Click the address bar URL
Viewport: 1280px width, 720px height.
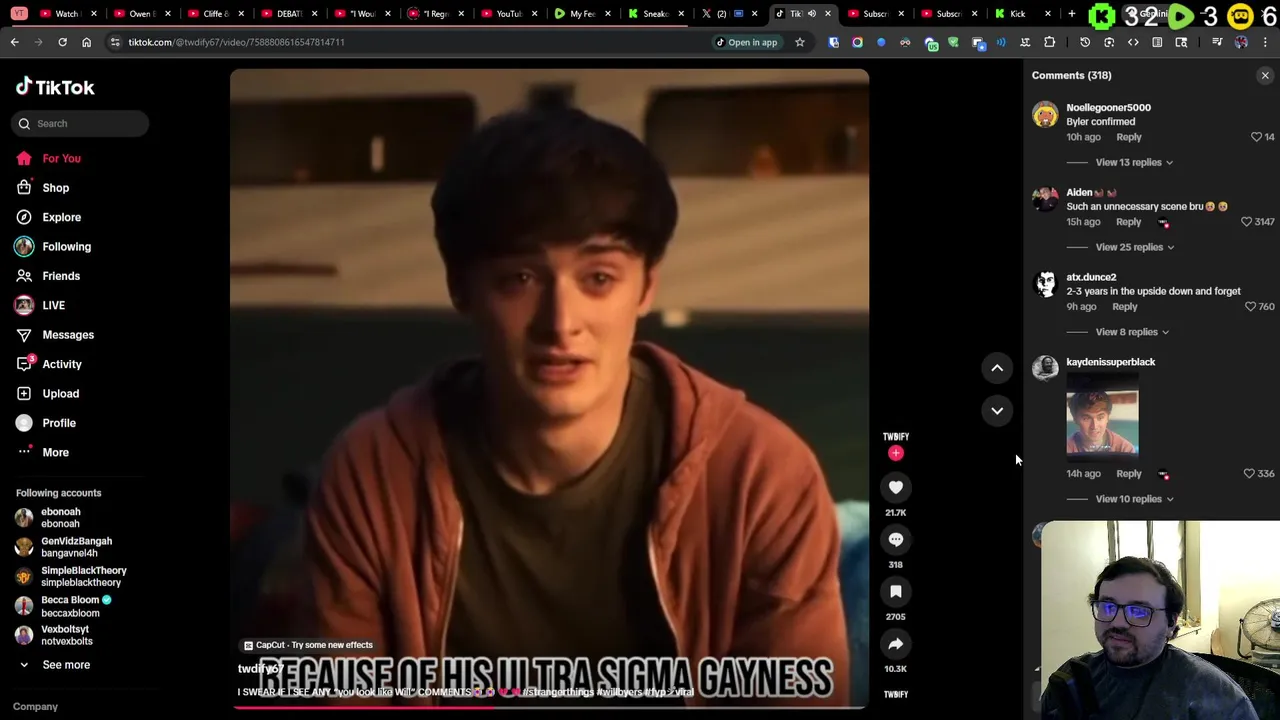click(236, 42)
